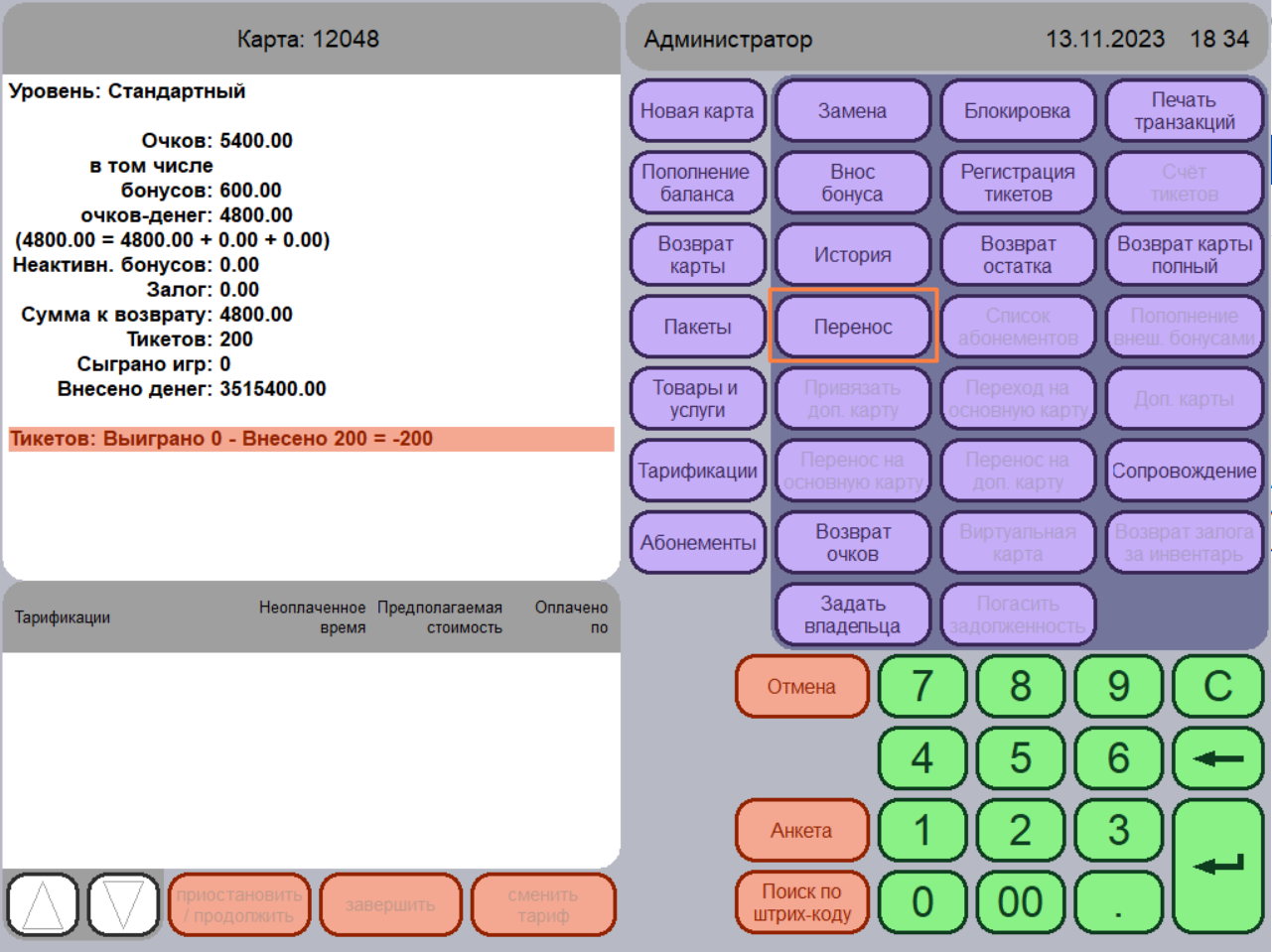Viewport: 1272px width, 952px height.
Task: Select the Пополнение баланса button
Action: coord(697,183)
